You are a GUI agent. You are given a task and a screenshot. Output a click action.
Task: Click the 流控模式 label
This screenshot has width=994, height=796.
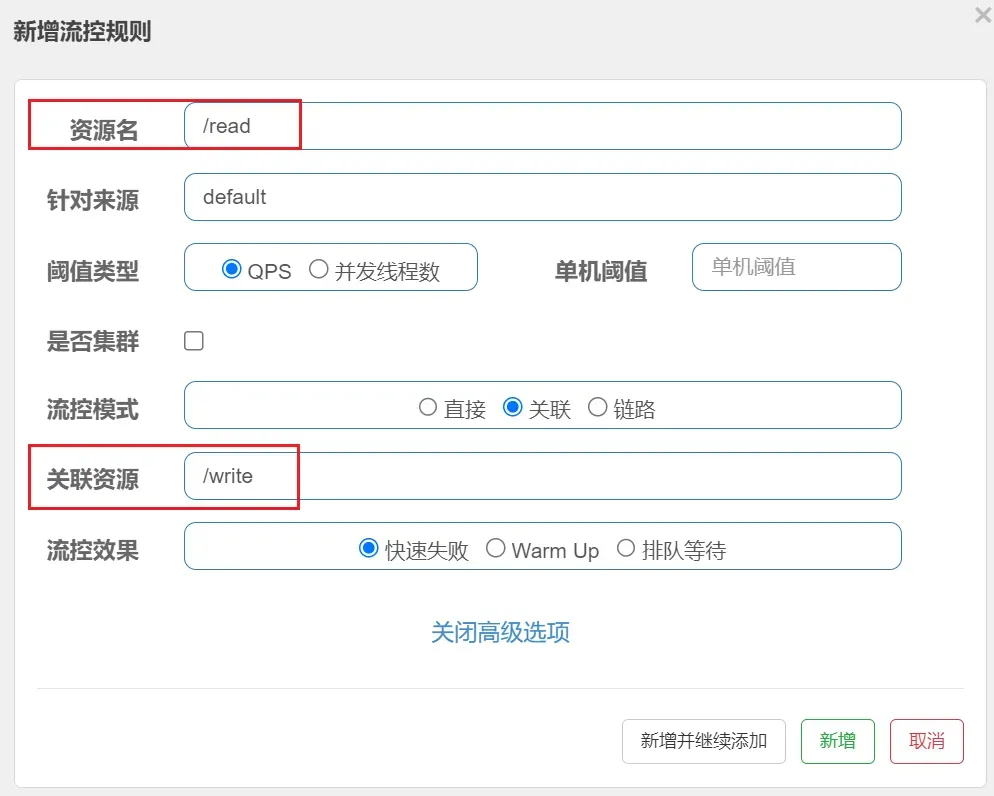(x=93, y=409)
